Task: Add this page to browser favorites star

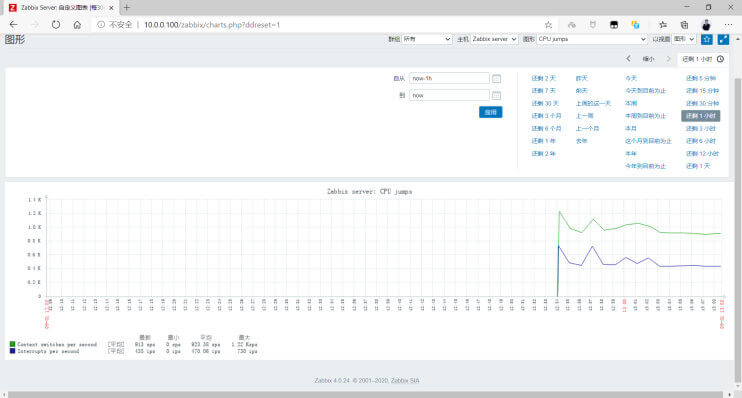Action: point(548,25)
